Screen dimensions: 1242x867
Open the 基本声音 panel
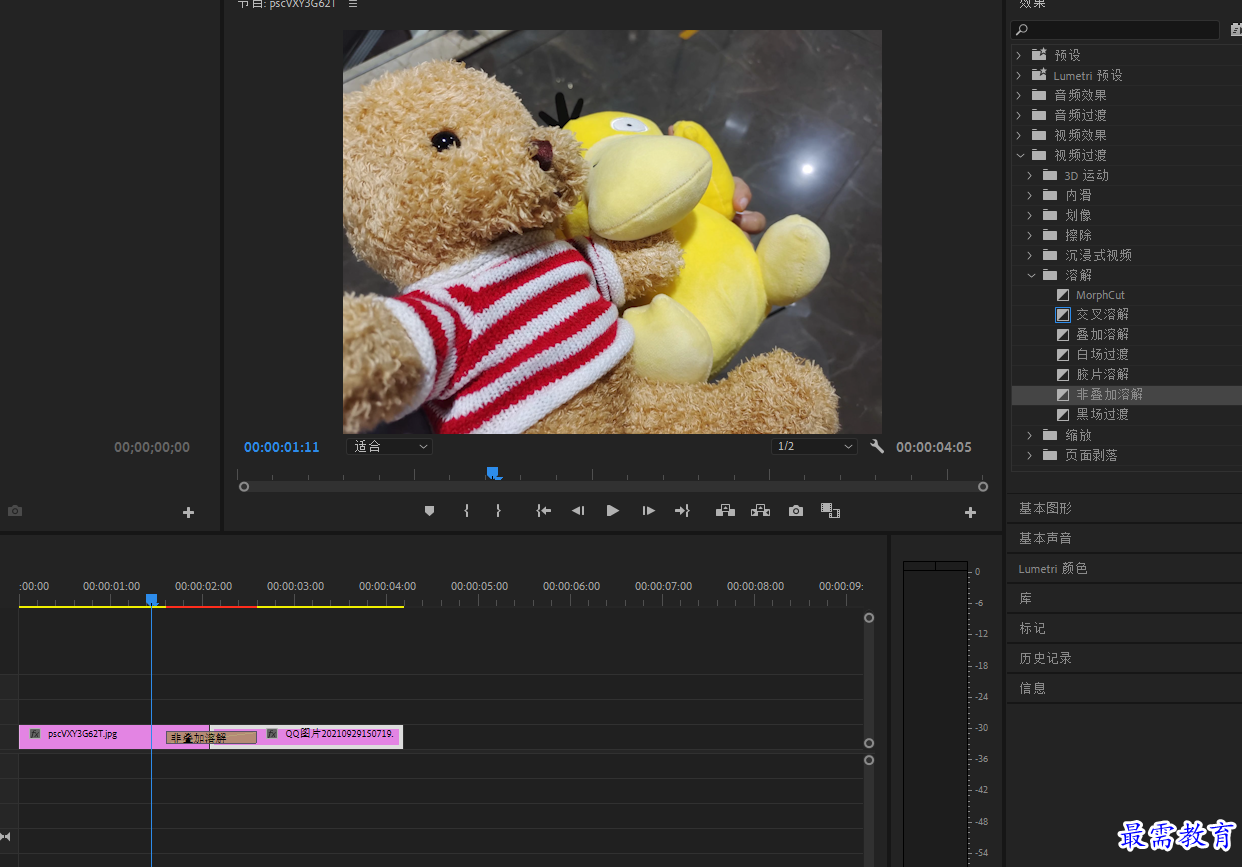coord(1045,538)
